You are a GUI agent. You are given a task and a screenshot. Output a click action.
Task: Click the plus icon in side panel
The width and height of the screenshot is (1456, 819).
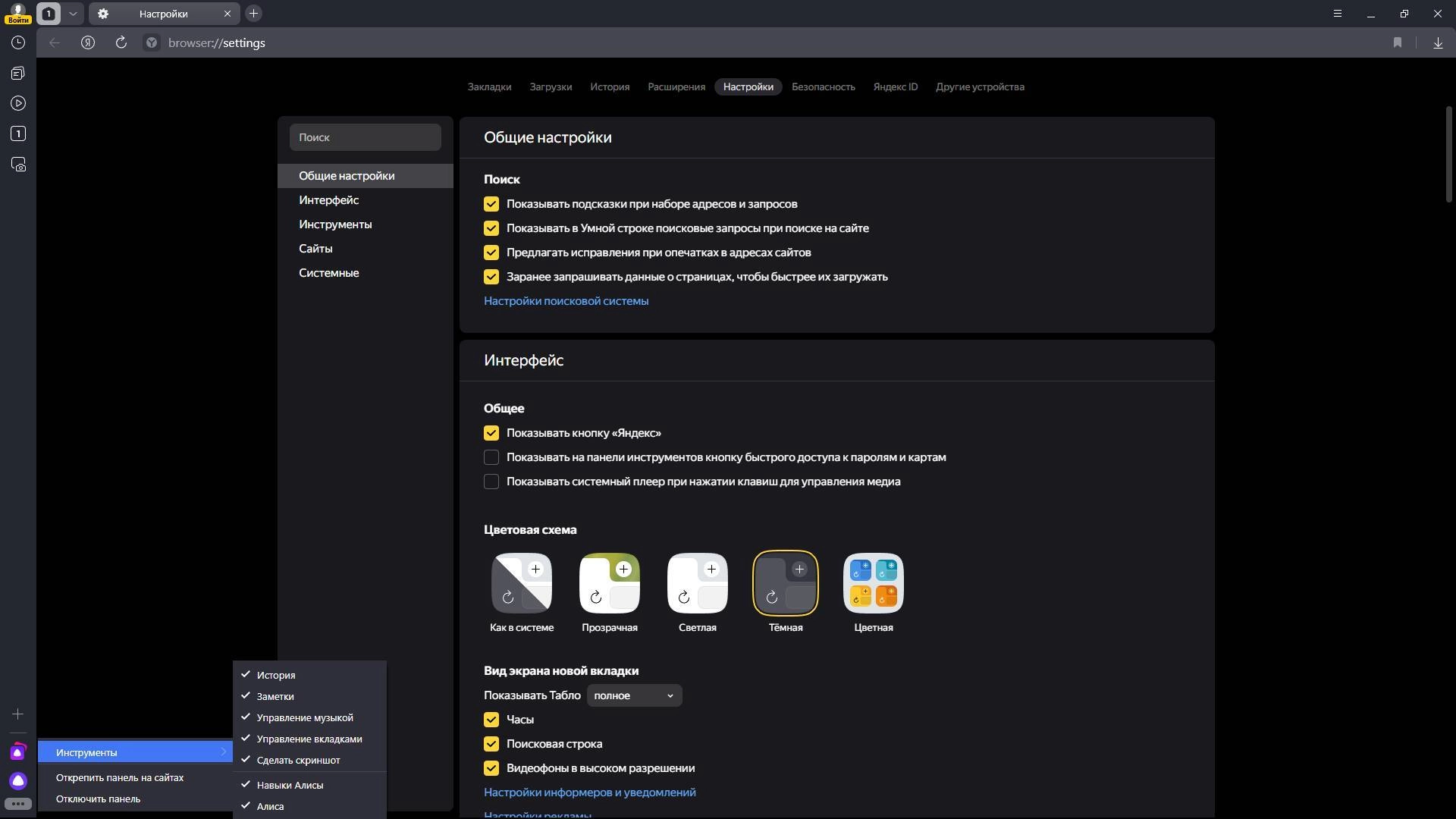[18, 714]
